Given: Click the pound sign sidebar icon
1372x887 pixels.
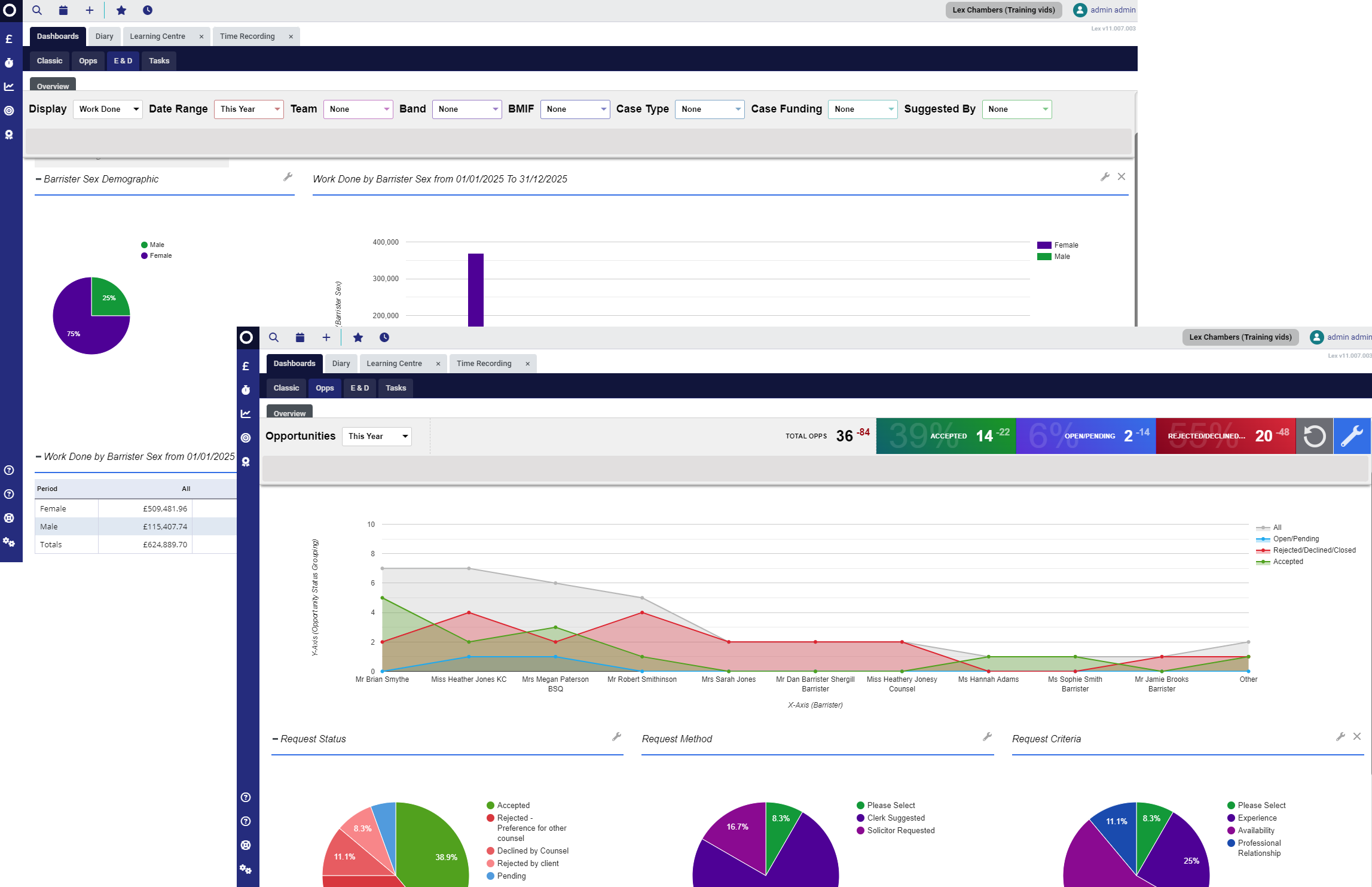Looking at the screenshot, I should point(9,39).
